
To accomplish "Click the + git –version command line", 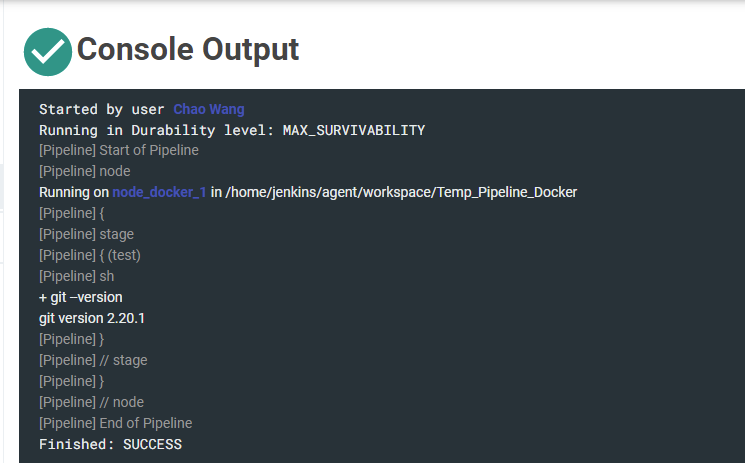I will pos(81,297).
